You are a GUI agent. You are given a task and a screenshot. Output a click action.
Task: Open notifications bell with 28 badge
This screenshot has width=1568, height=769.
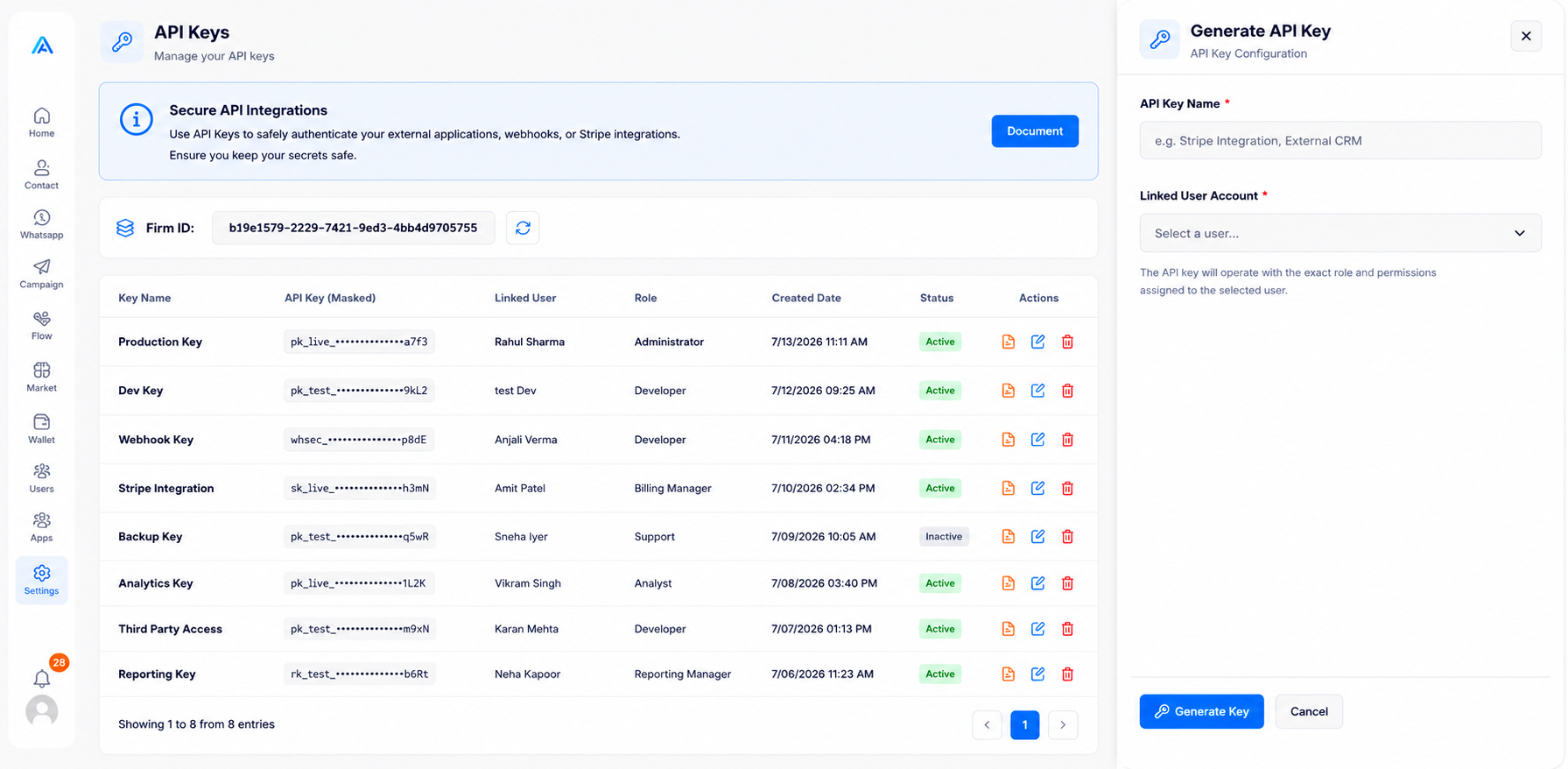pos(42,678)
